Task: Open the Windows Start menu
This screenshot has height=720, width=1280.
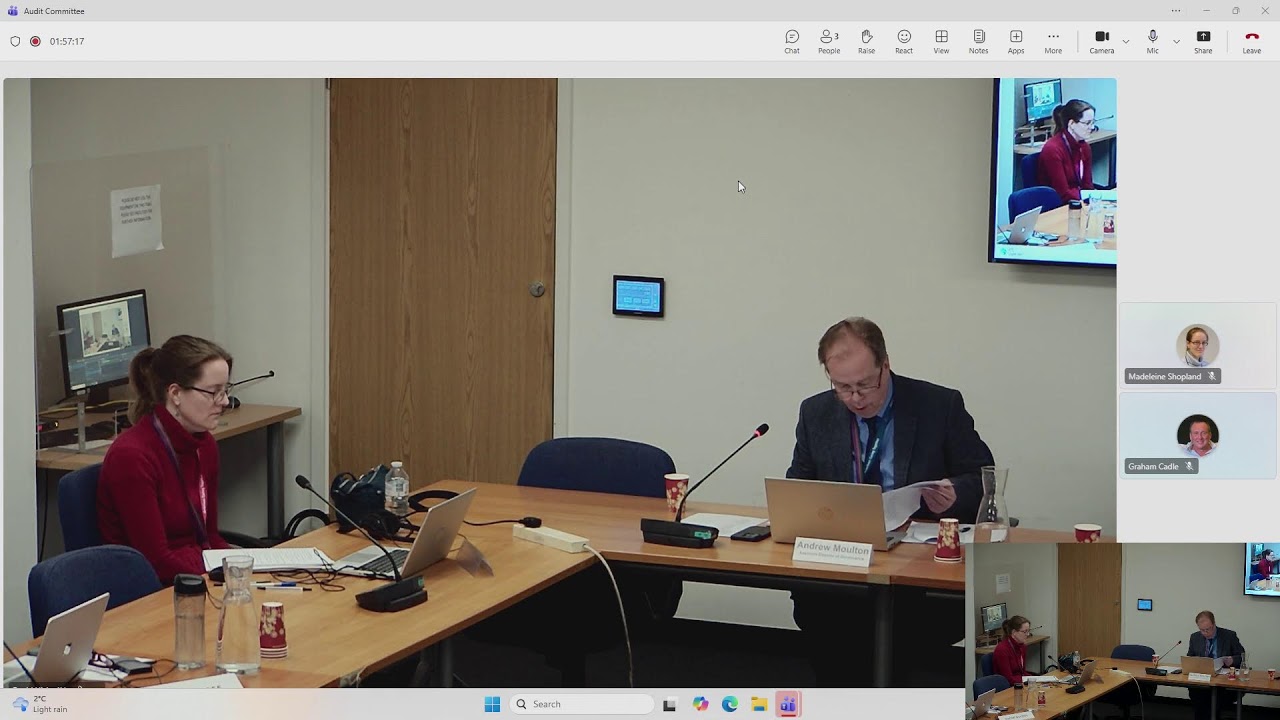Action: (x=492, y=704)
